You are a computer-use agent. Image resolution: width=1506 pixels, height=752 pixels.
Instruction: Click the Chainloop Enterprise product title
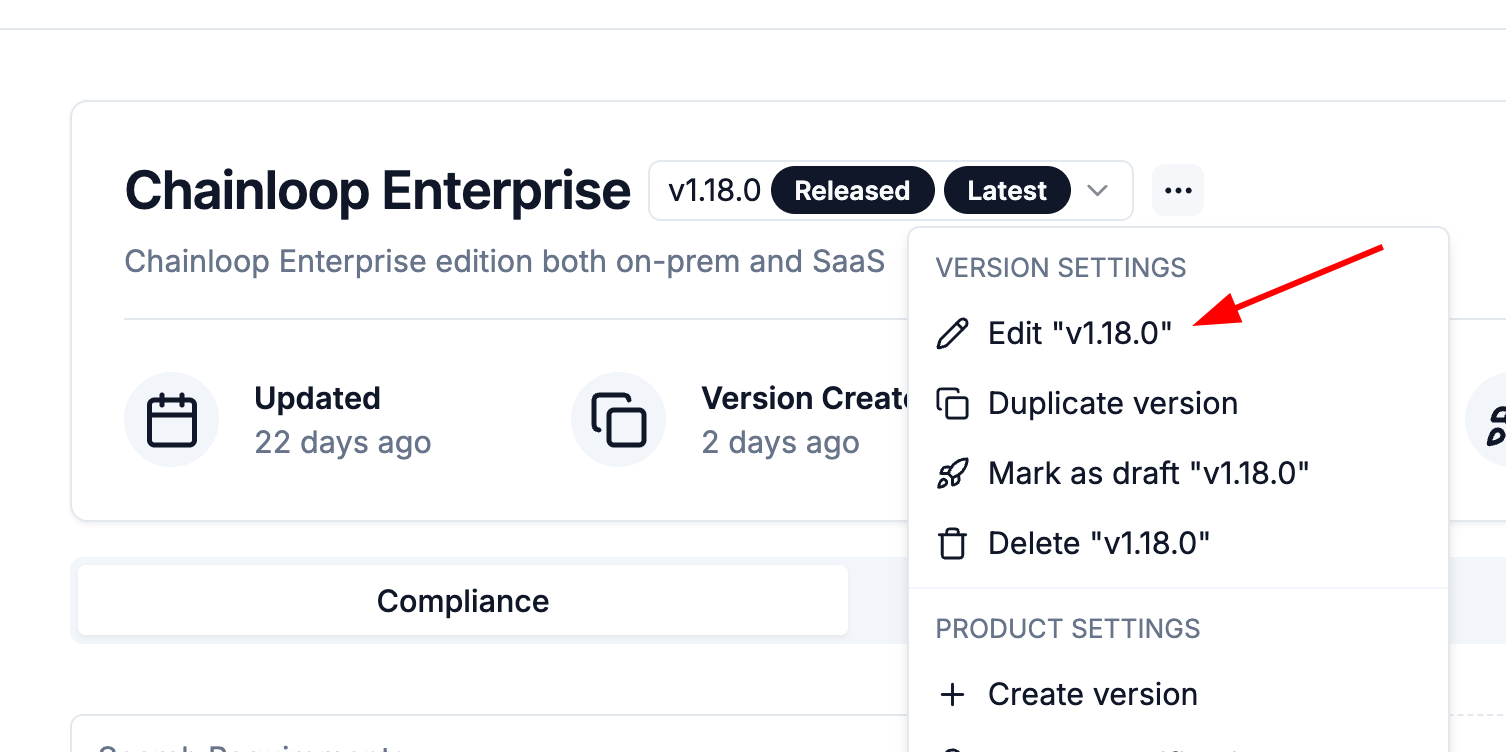(377, 190)
